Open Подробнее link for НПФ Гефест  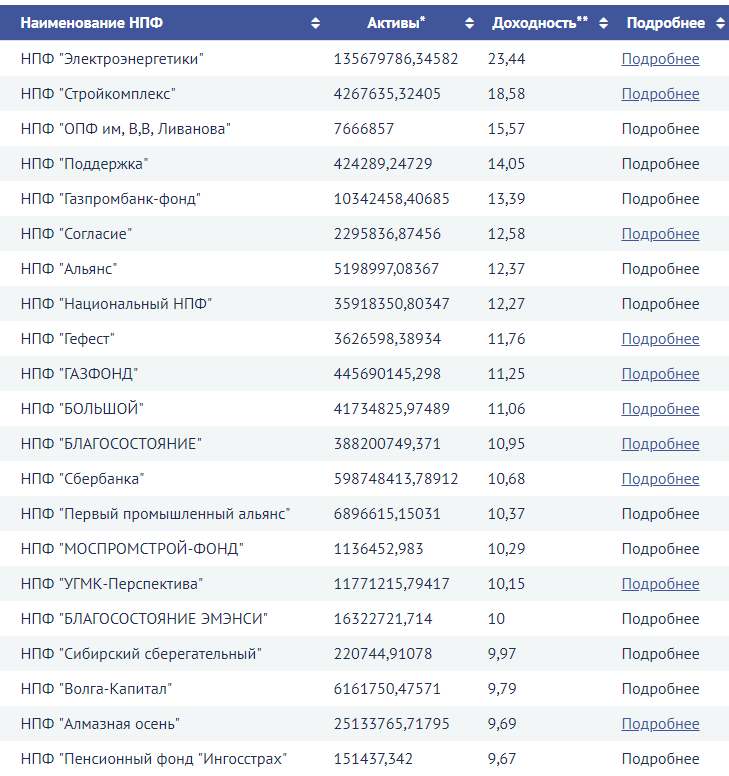(660, 339)
